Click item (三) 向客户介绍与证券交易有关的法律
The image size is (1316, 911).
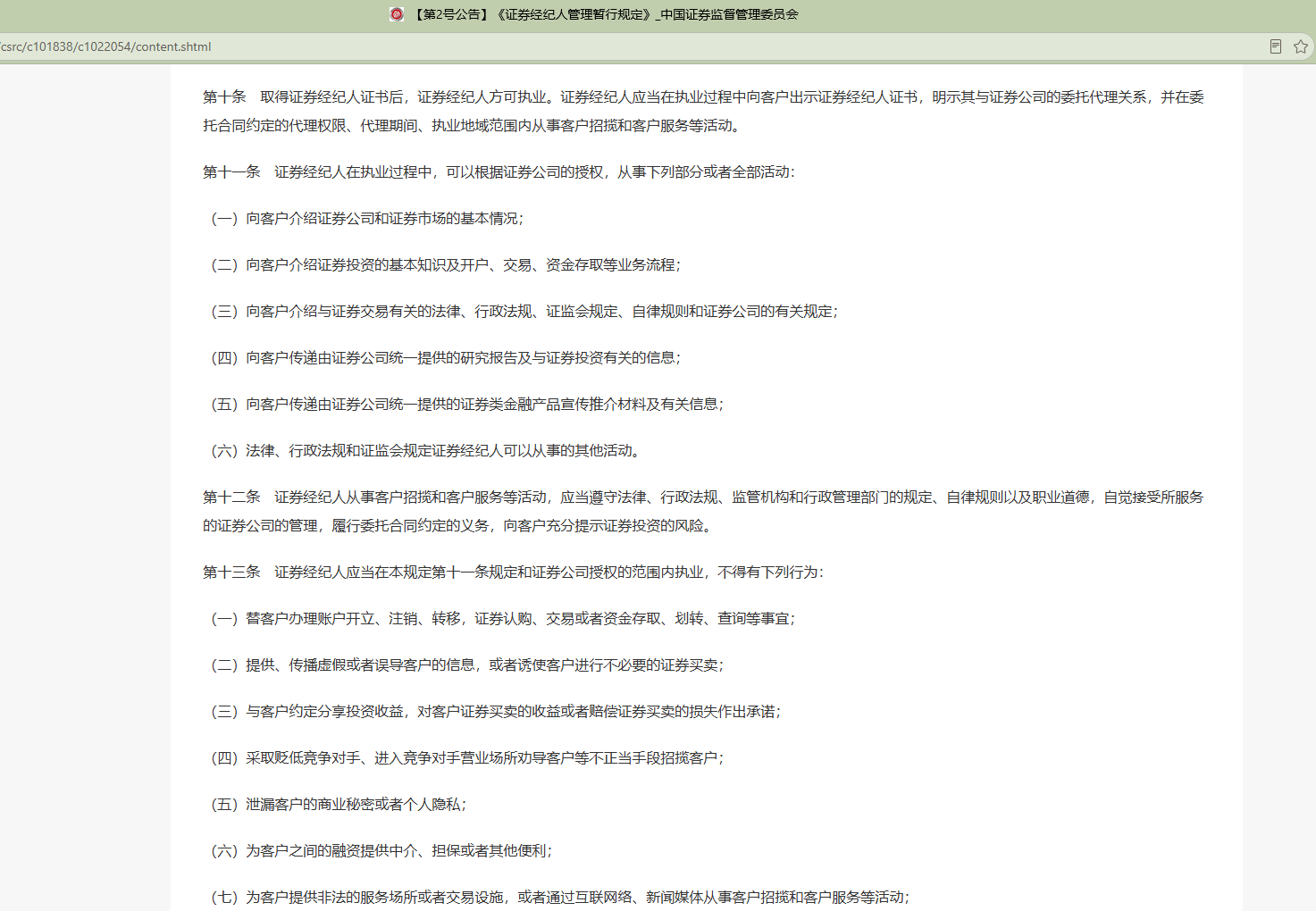pos(524,311)
